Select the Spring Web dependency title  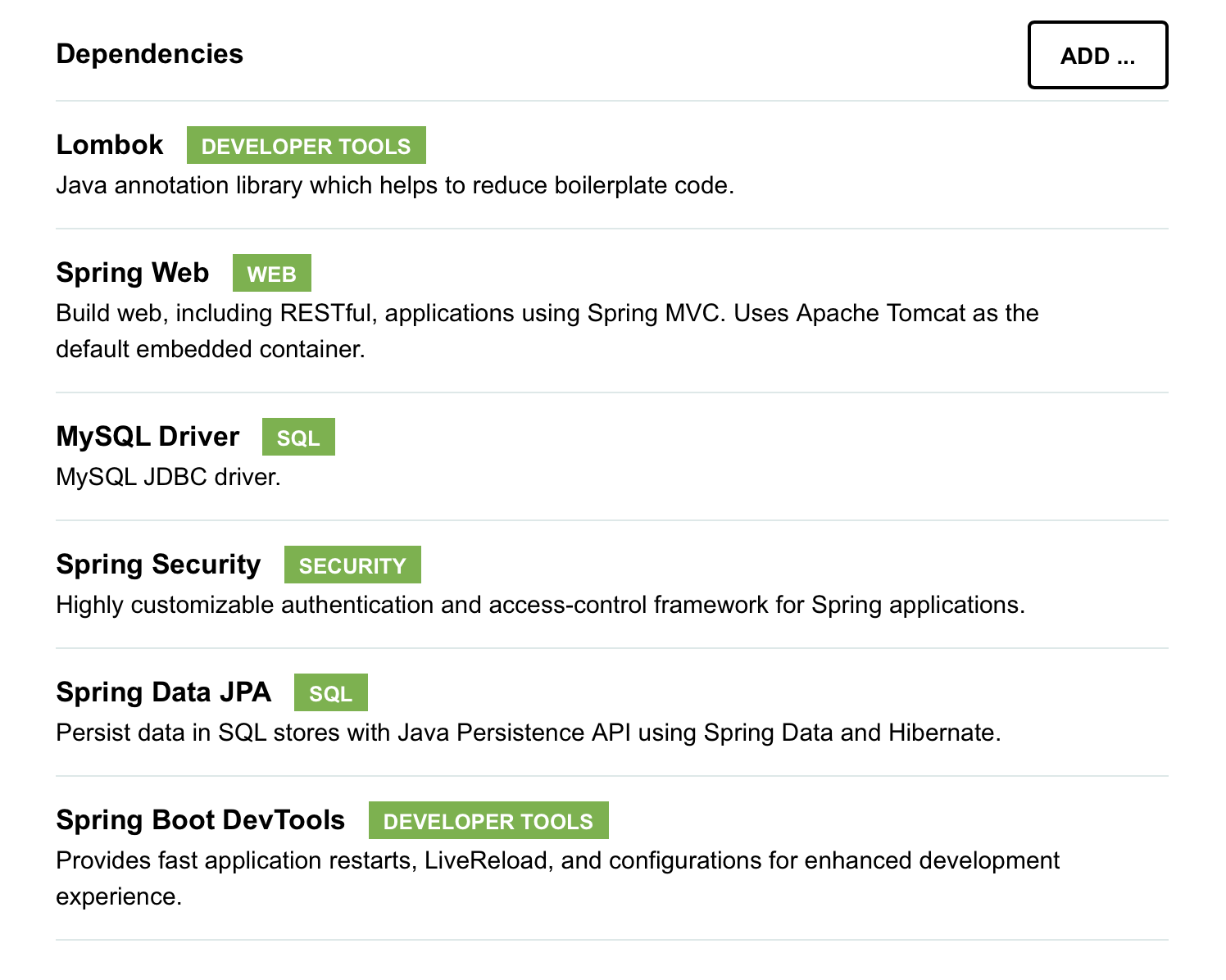[x=133, y=273]
